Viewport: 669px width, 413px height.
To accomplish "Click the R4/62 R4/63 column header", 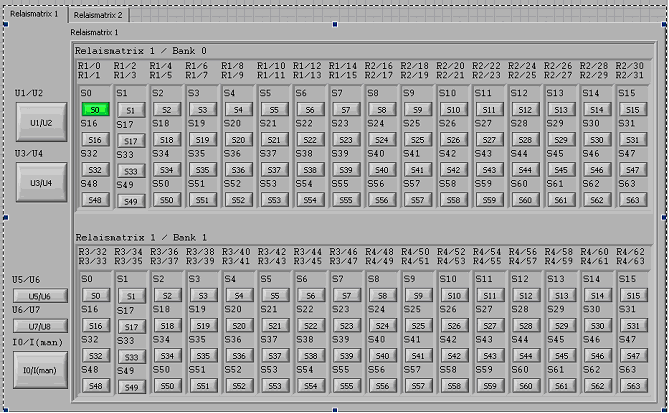I will click(x=631, y=256).
